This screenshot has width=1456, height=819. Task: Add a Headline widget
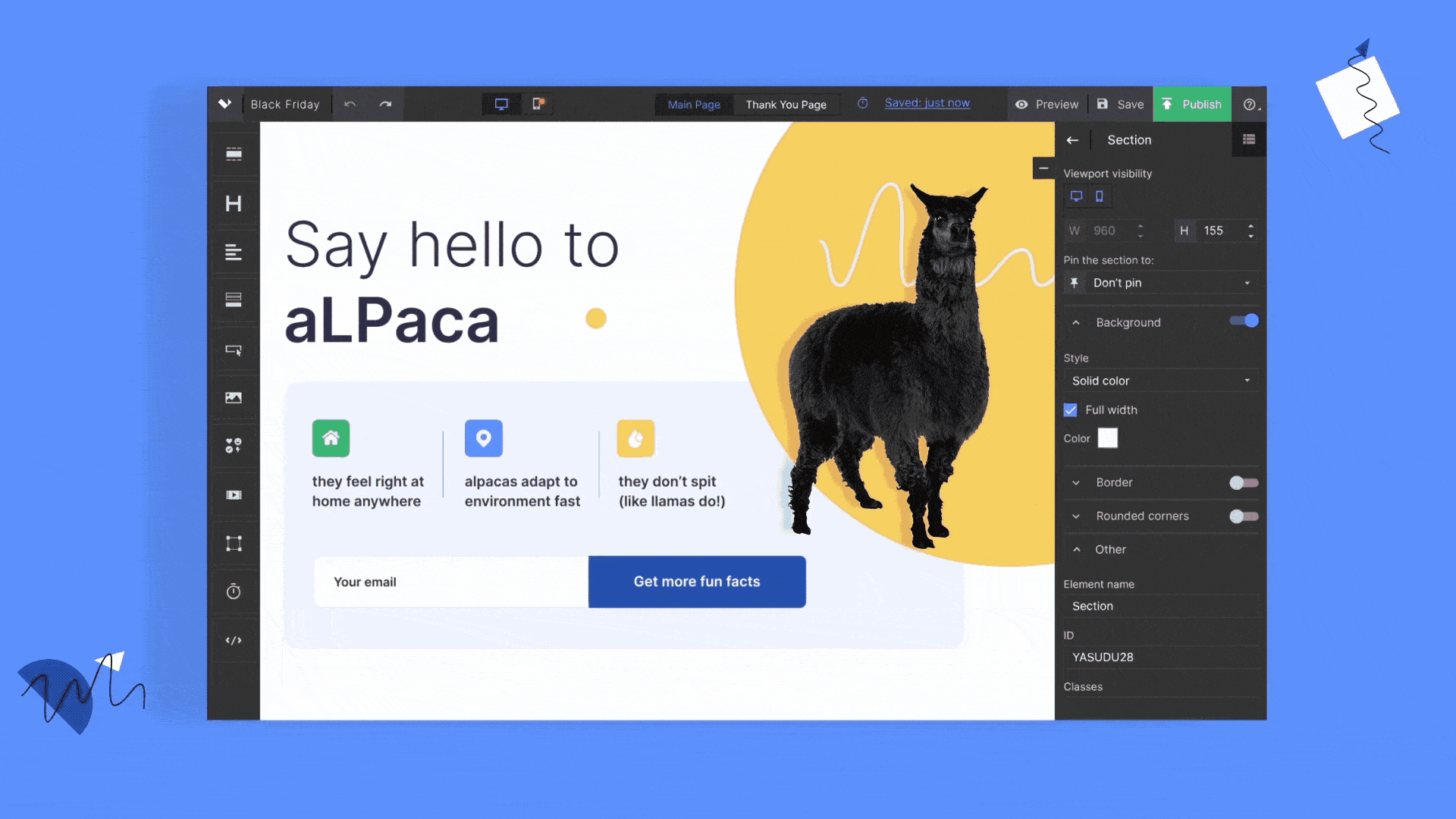[234, 203]
